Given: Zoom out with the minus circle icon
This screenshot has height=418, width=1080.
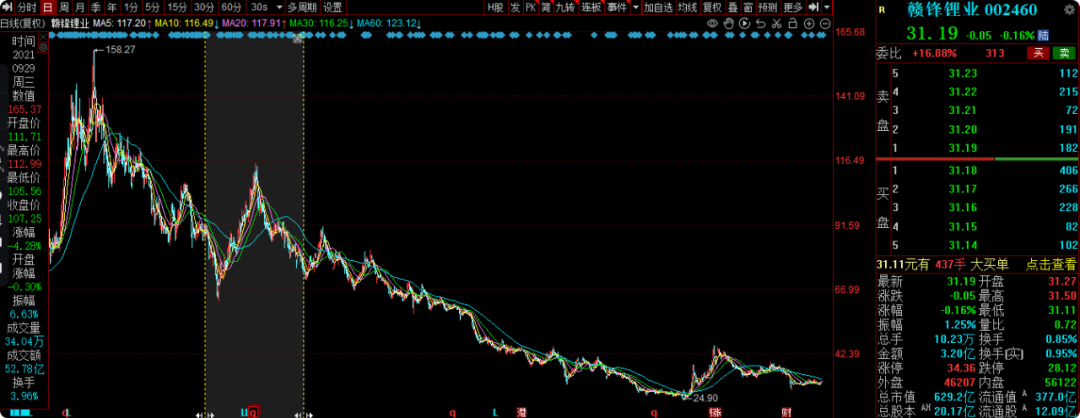Looking at the screenshot, I should coord(824,23).
